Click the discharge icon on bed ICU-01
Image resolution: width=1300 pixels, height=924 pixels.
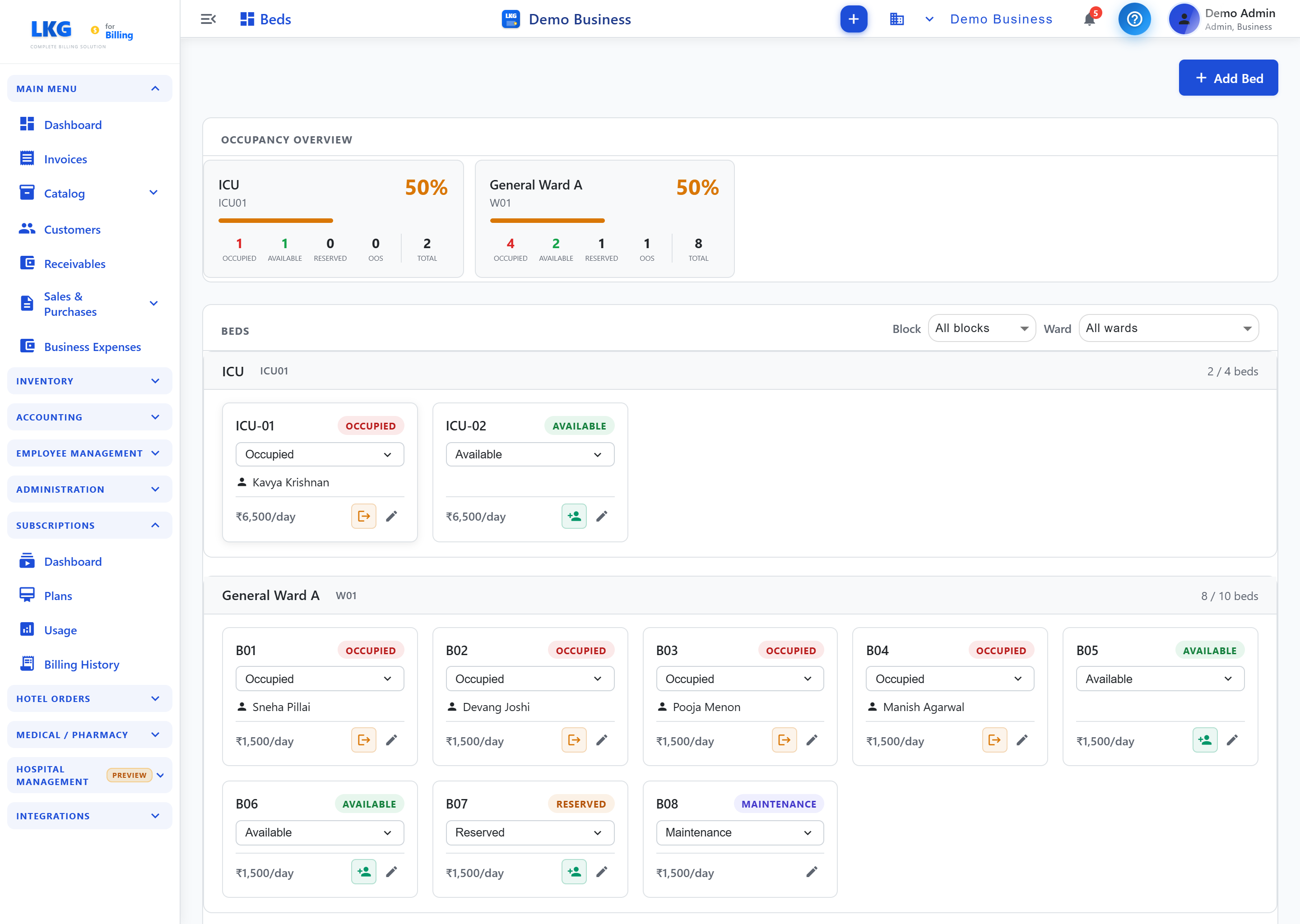[363, 516]
